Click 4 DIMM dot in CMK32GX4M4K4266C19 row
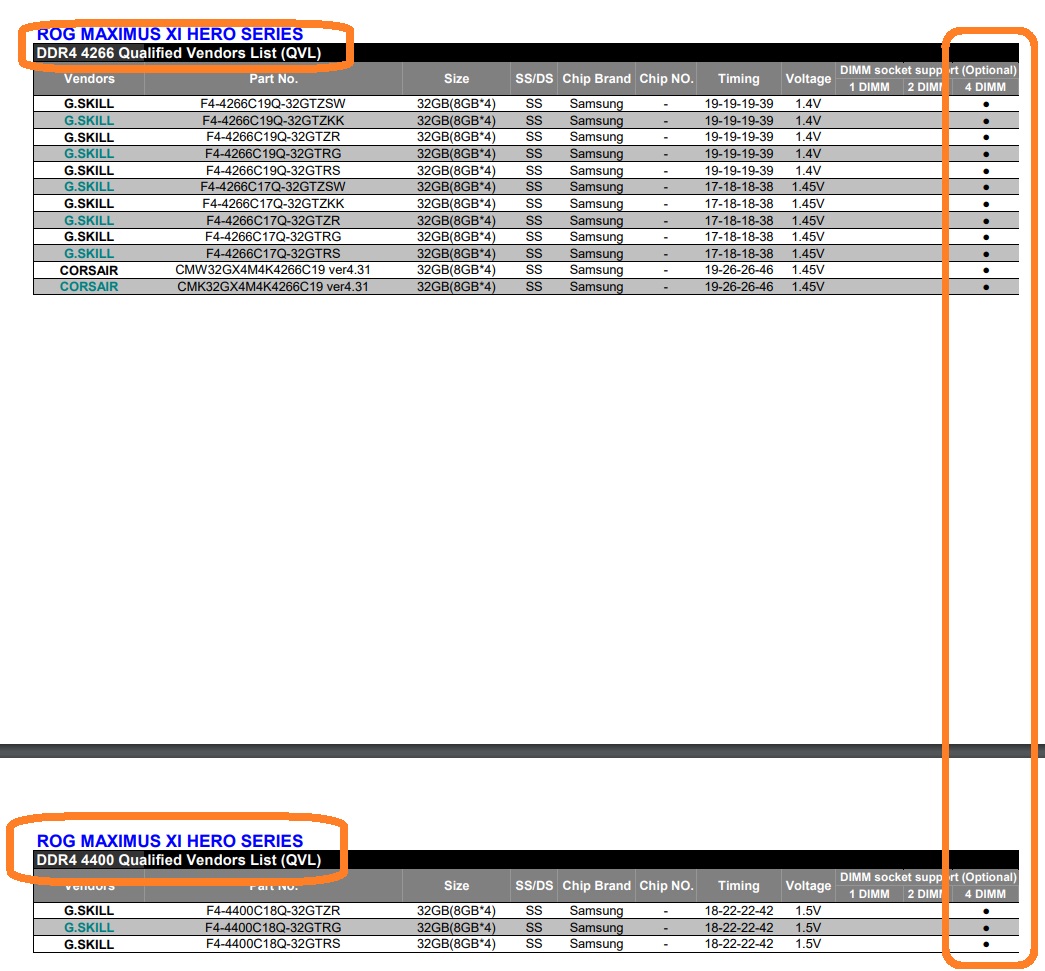This screenshot has width=1045, height=971. [x=986, y=287]
